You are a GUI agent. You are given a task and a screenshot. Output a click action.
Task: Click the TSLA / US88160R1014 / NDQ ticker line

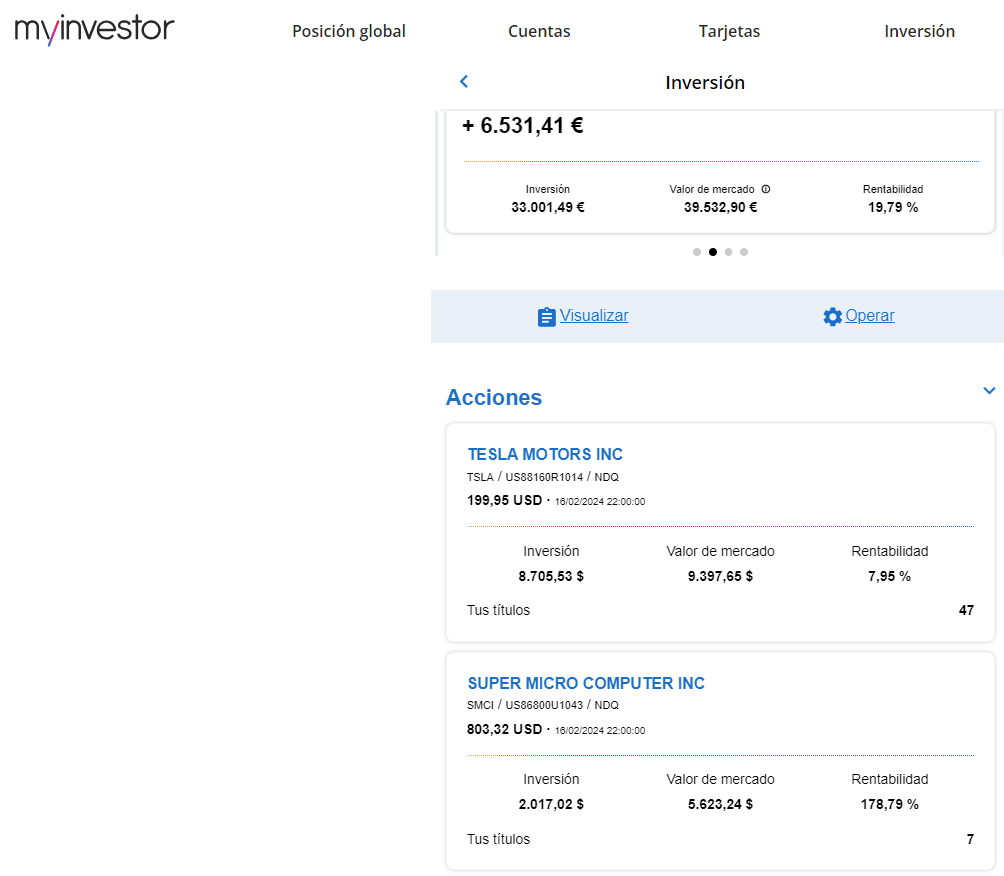point(542,477)
